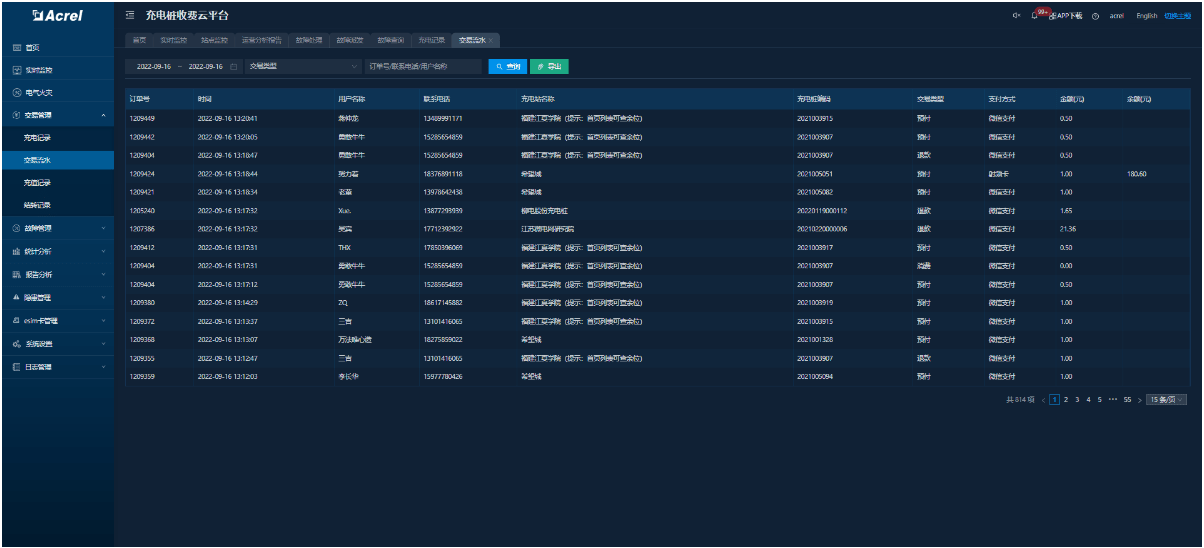Click the blue 查询 search button
The width and height of the screenshot is (1204, 548).
point(507,66)
